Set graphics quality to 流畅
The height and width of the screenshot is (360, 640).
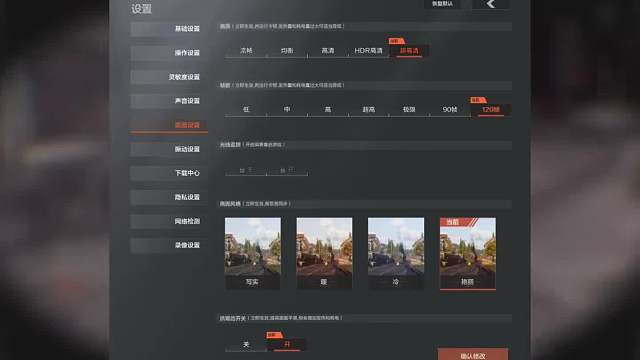(x=246, y=51)
